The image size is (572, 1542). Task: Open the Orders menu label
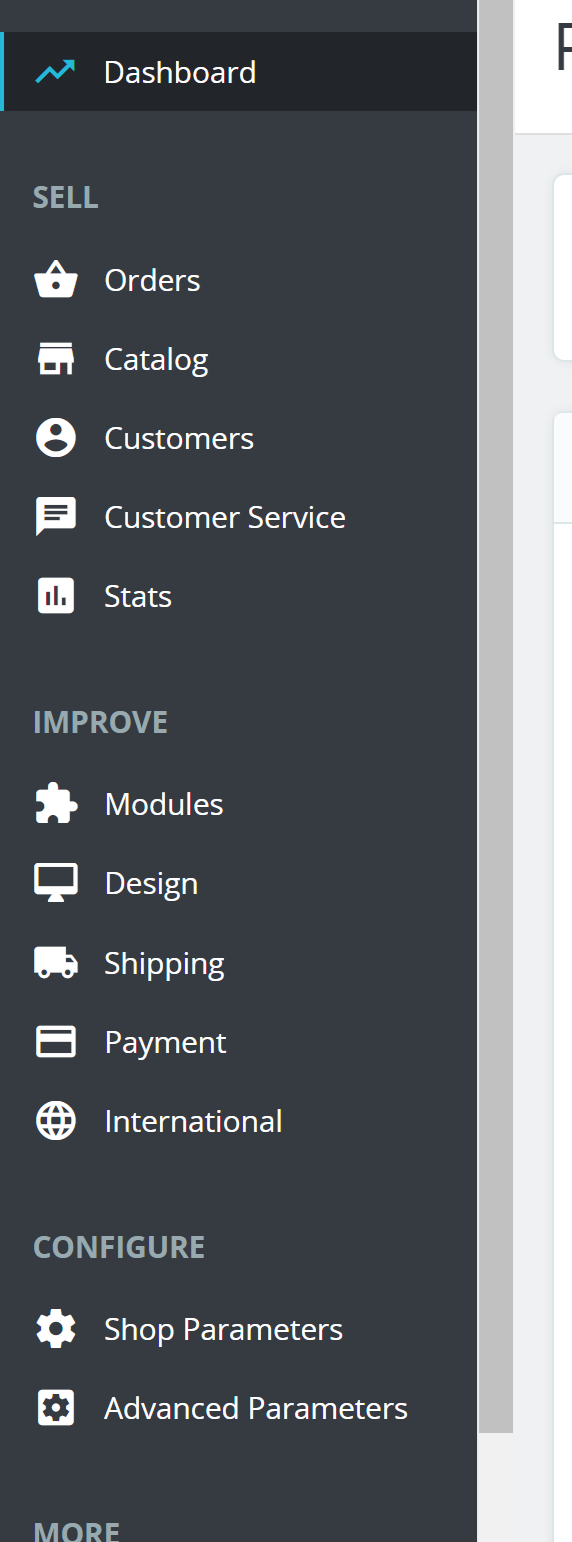tap(152, 280)
